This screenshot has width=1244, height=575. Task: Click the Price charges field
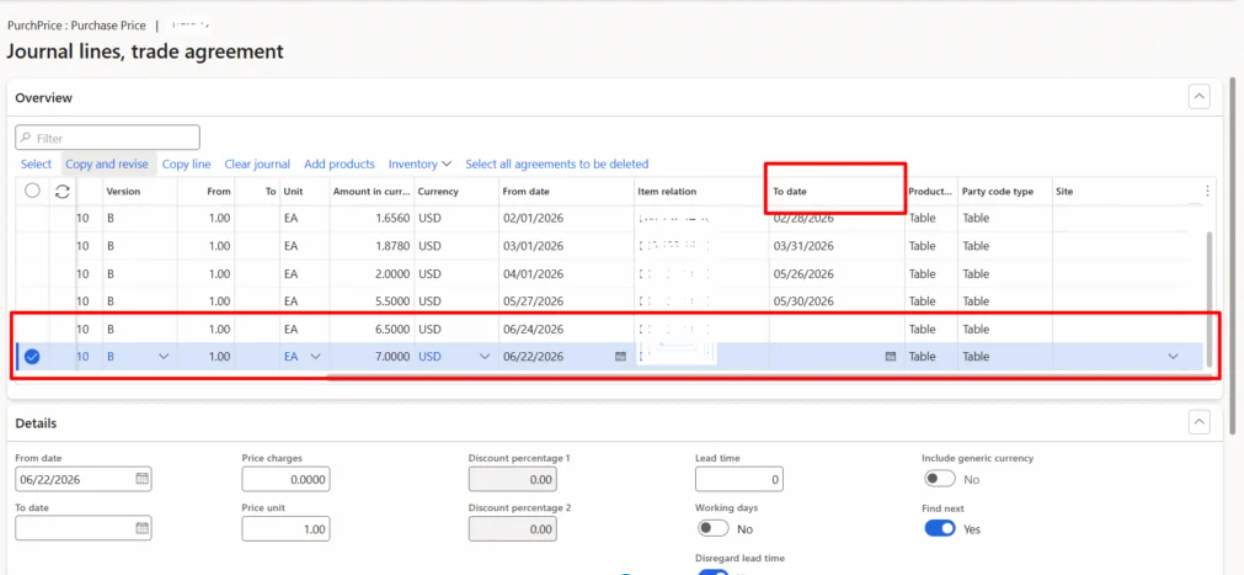click(x=286, y=479)
